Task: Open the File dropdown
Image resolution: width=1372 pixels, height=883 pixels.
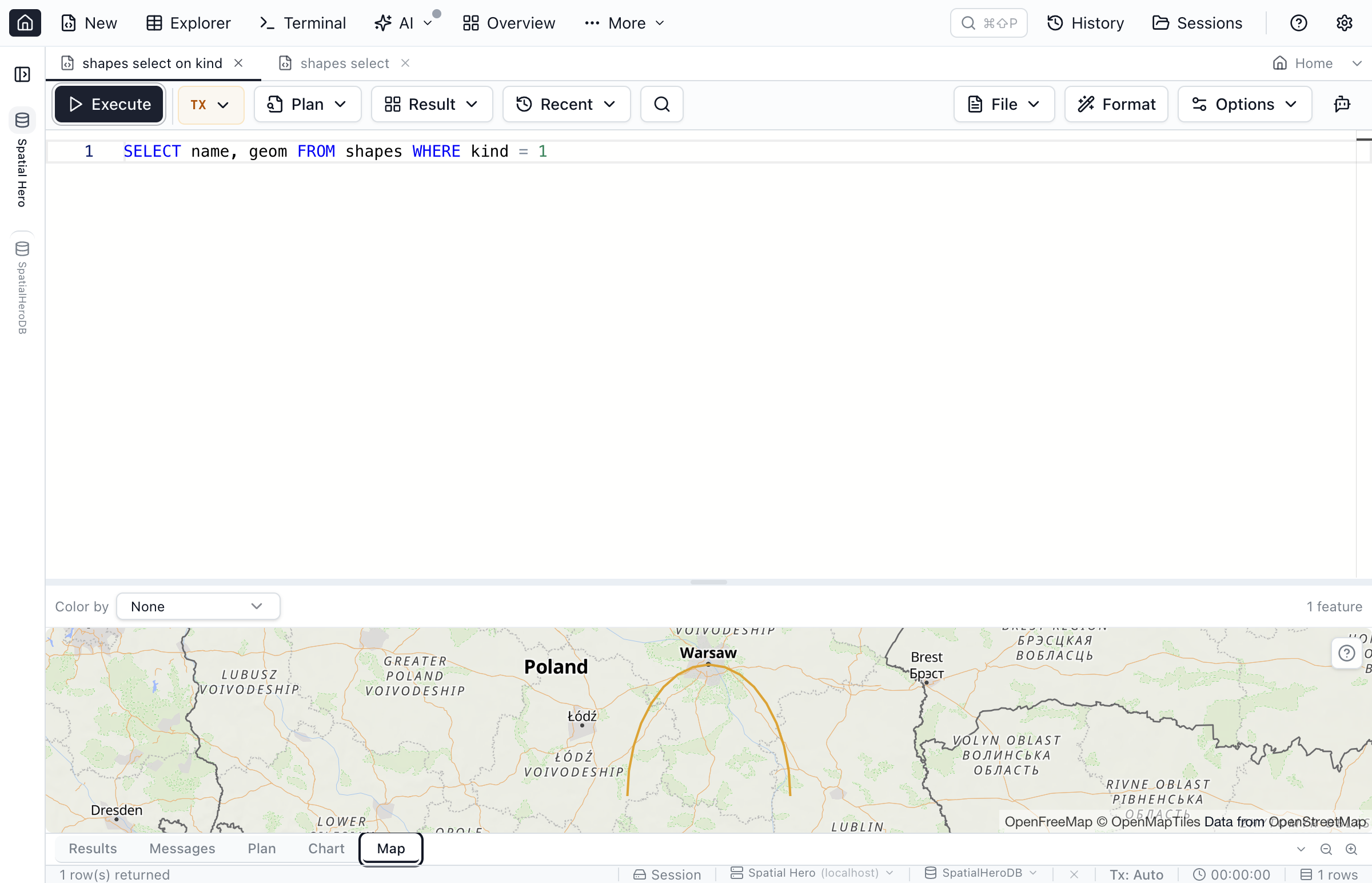Action: point(1004,104)
